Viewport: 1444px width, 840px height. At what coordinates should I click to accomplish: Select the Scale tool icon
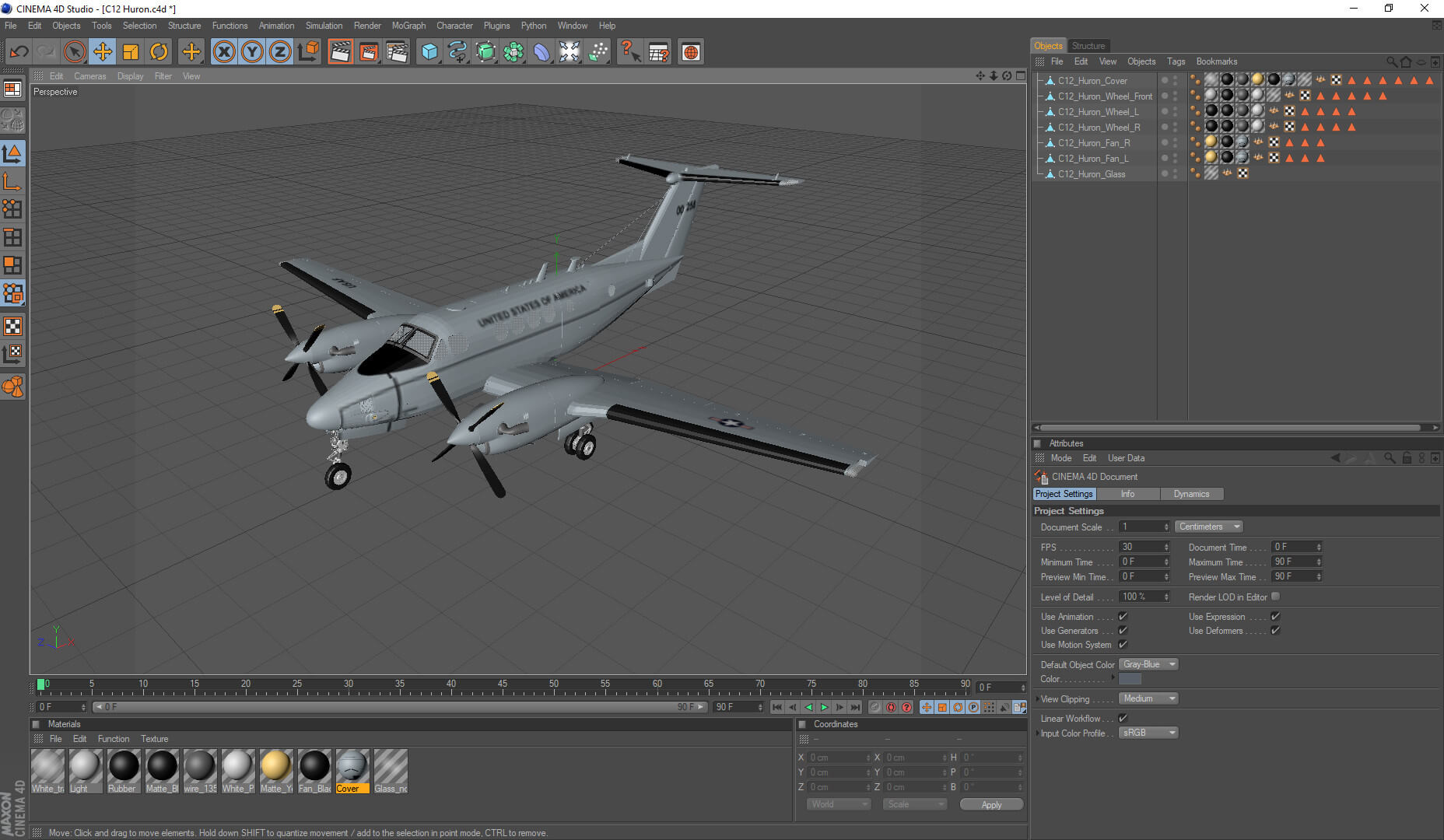(131, 52)
